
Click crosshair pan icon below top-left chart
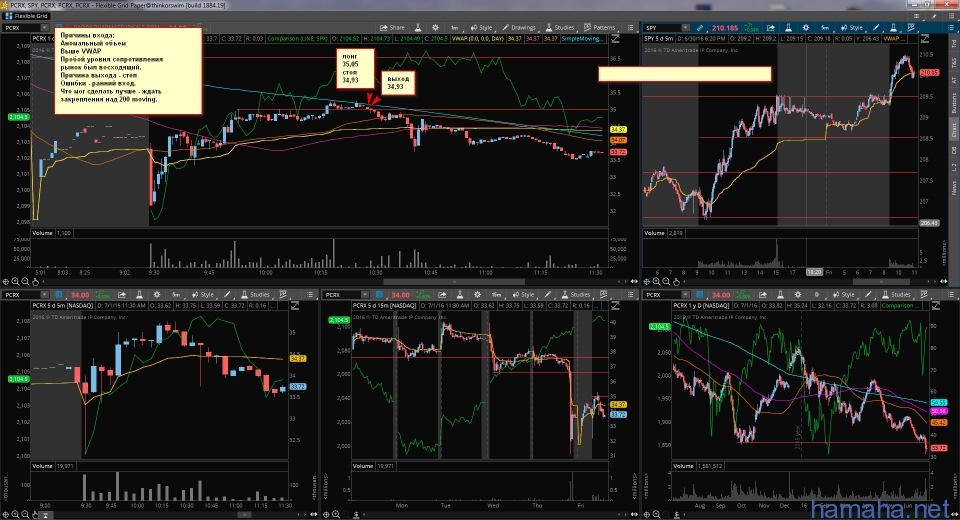click(6, 282)
